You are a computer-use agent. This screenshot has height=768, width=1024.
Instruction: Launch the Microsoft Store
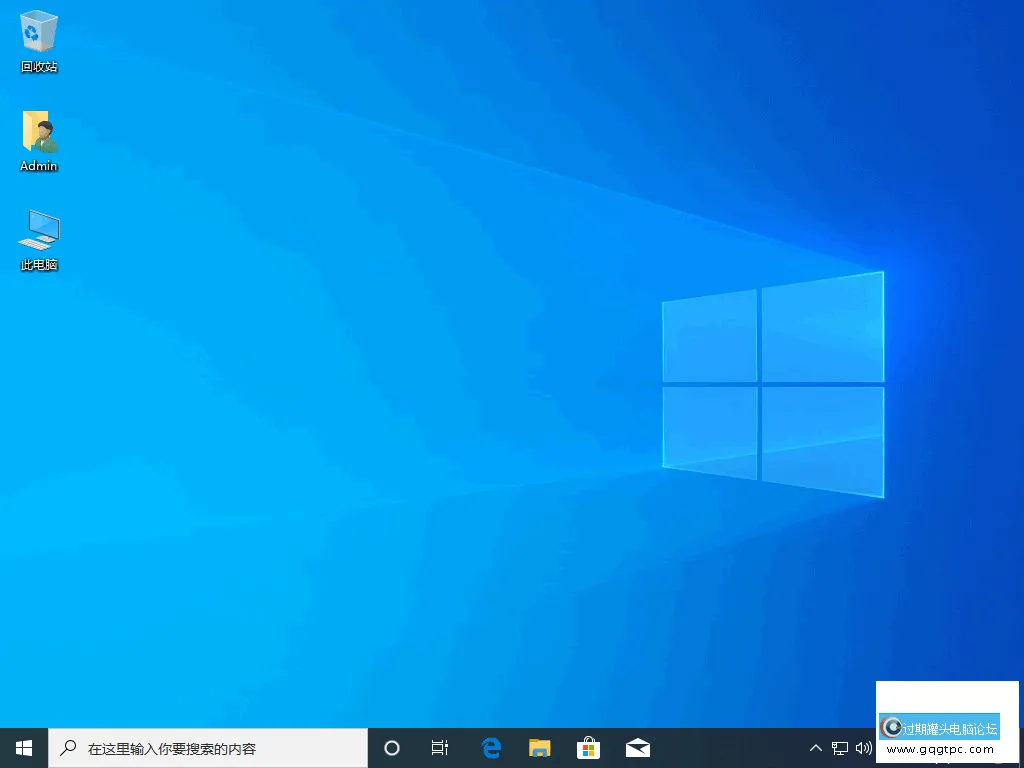[588, 747]
